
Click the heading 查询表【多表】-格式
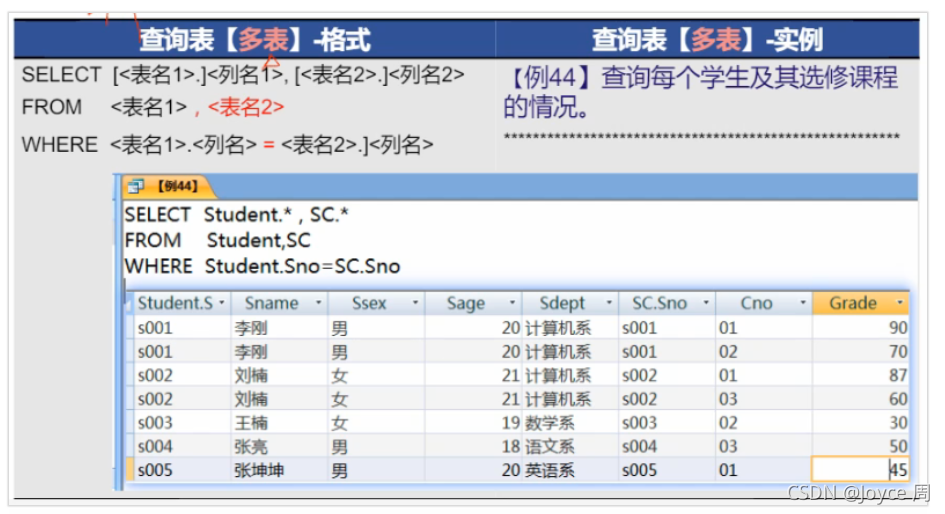pyautogui.click(x=255, y=40)
